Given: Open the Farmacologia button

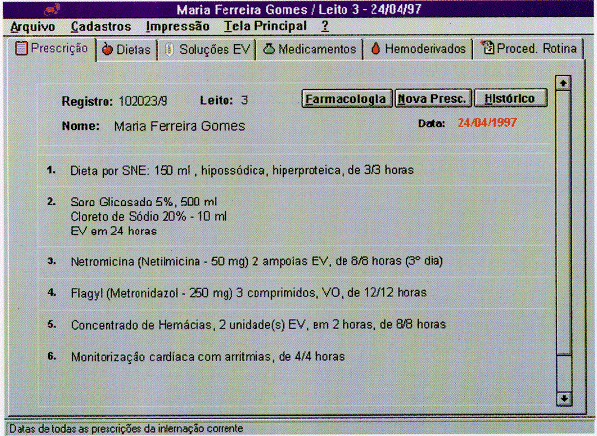Looking at the screenshot, I should tap(346, 99).
